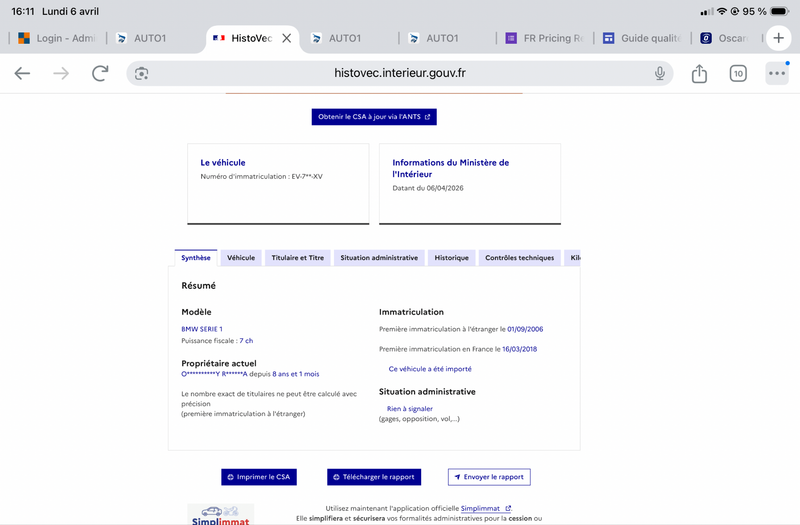Show the open tabs overview (10)
Screen dimensions: 800x525
[738, 73]
